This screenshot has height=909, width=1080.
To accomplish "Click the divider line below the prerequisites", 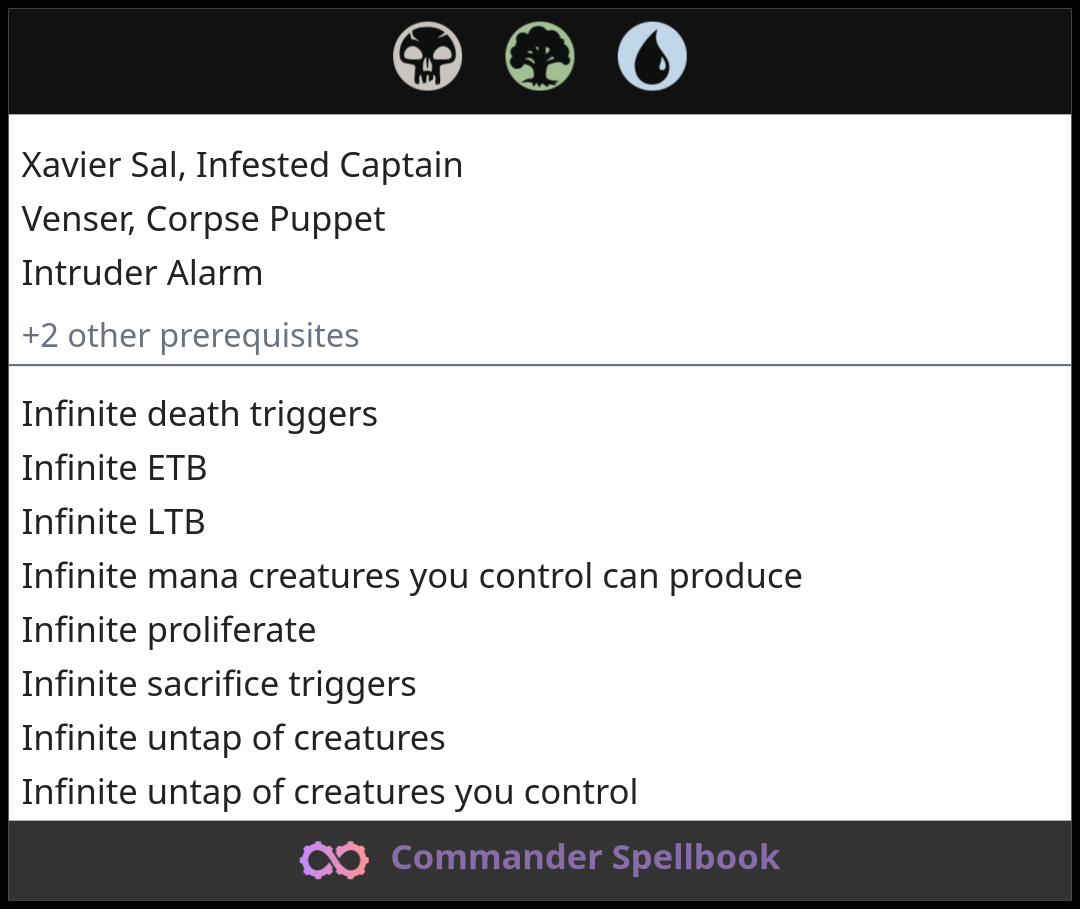I will click(540, 365).
